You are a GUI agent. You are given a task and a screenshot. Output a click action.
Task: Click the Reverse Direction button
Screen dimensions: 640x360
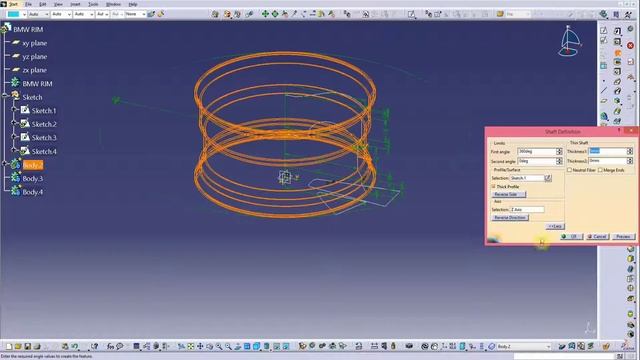point(510,218)
